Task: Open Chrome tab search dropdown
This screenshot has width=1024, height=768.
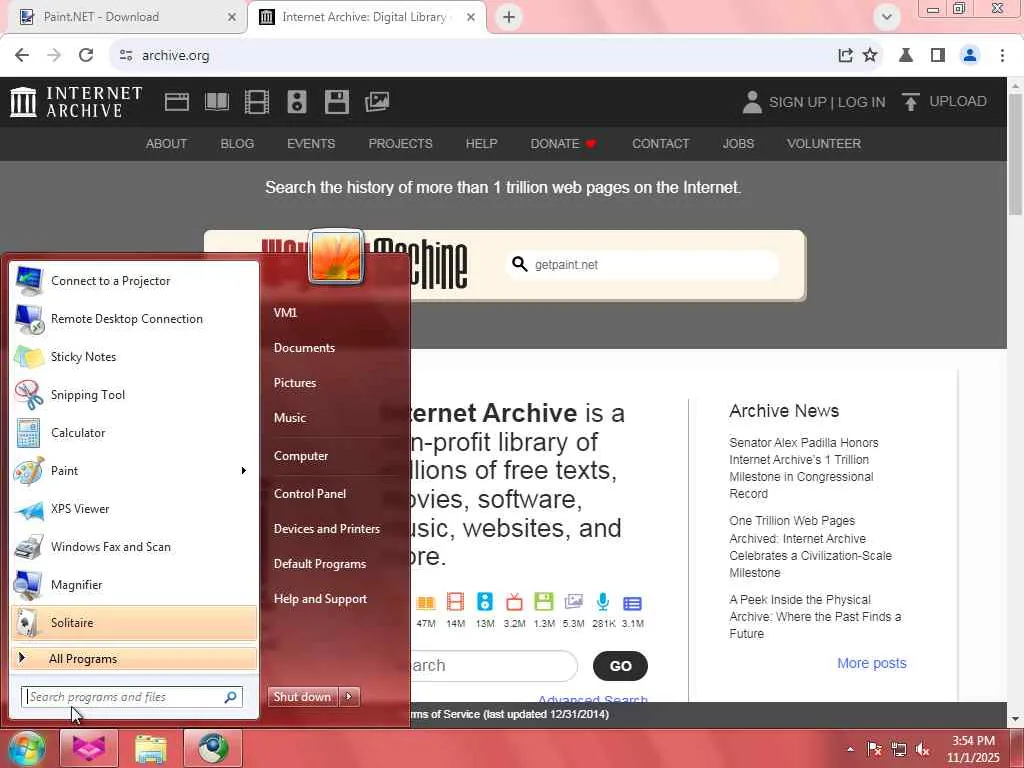Action: pyautogui.click(x=887, y=17)
